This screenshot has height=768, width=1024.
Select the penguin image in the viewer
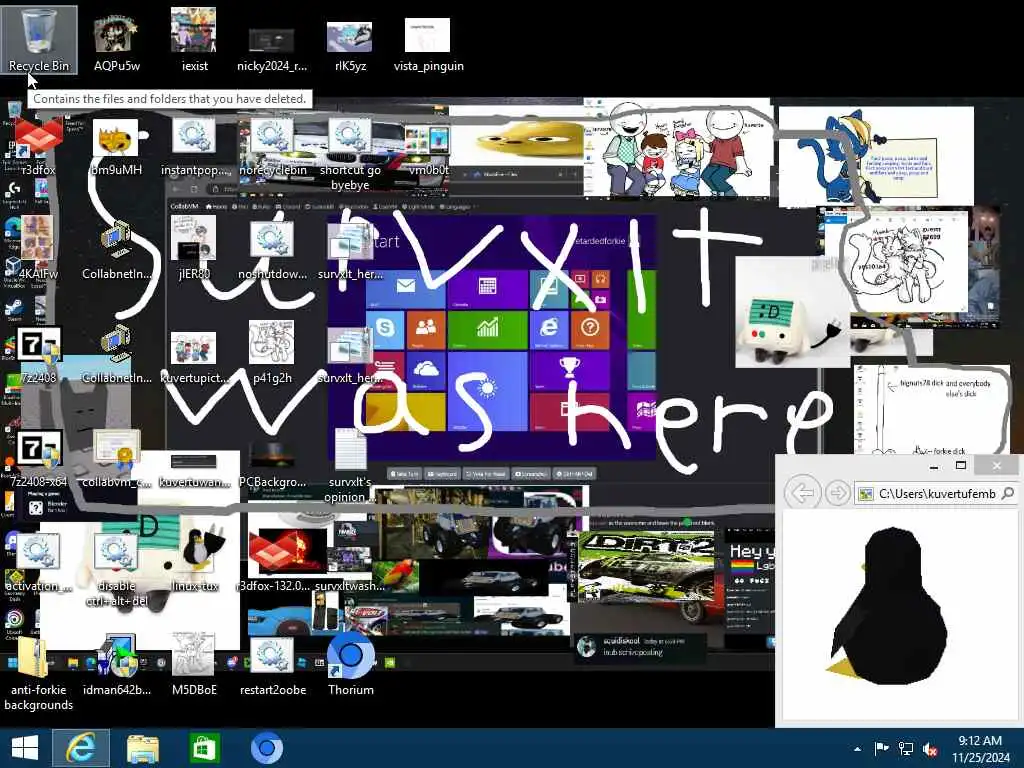[x=889, y=606]
